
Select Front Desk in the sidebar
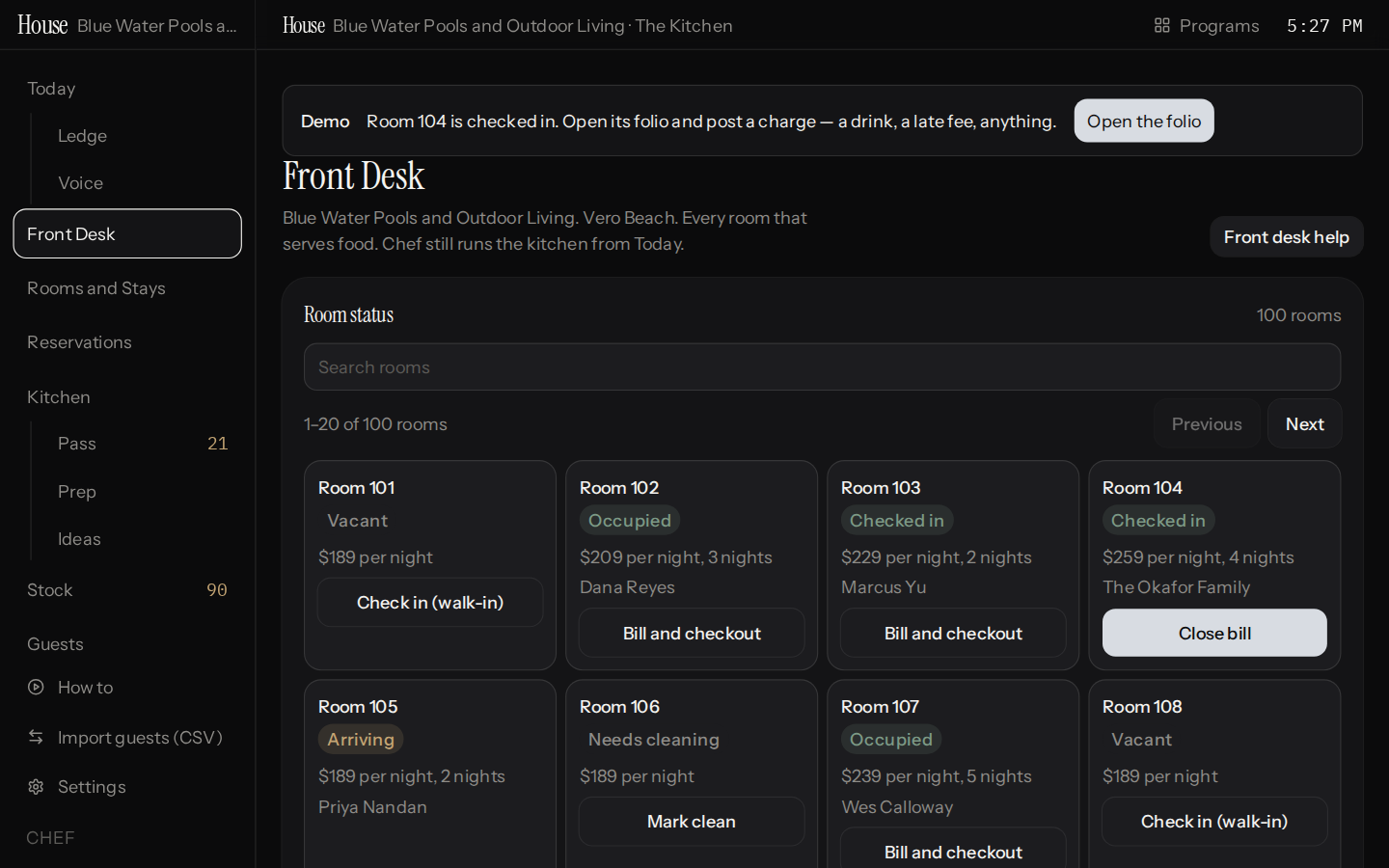[127, 233]
